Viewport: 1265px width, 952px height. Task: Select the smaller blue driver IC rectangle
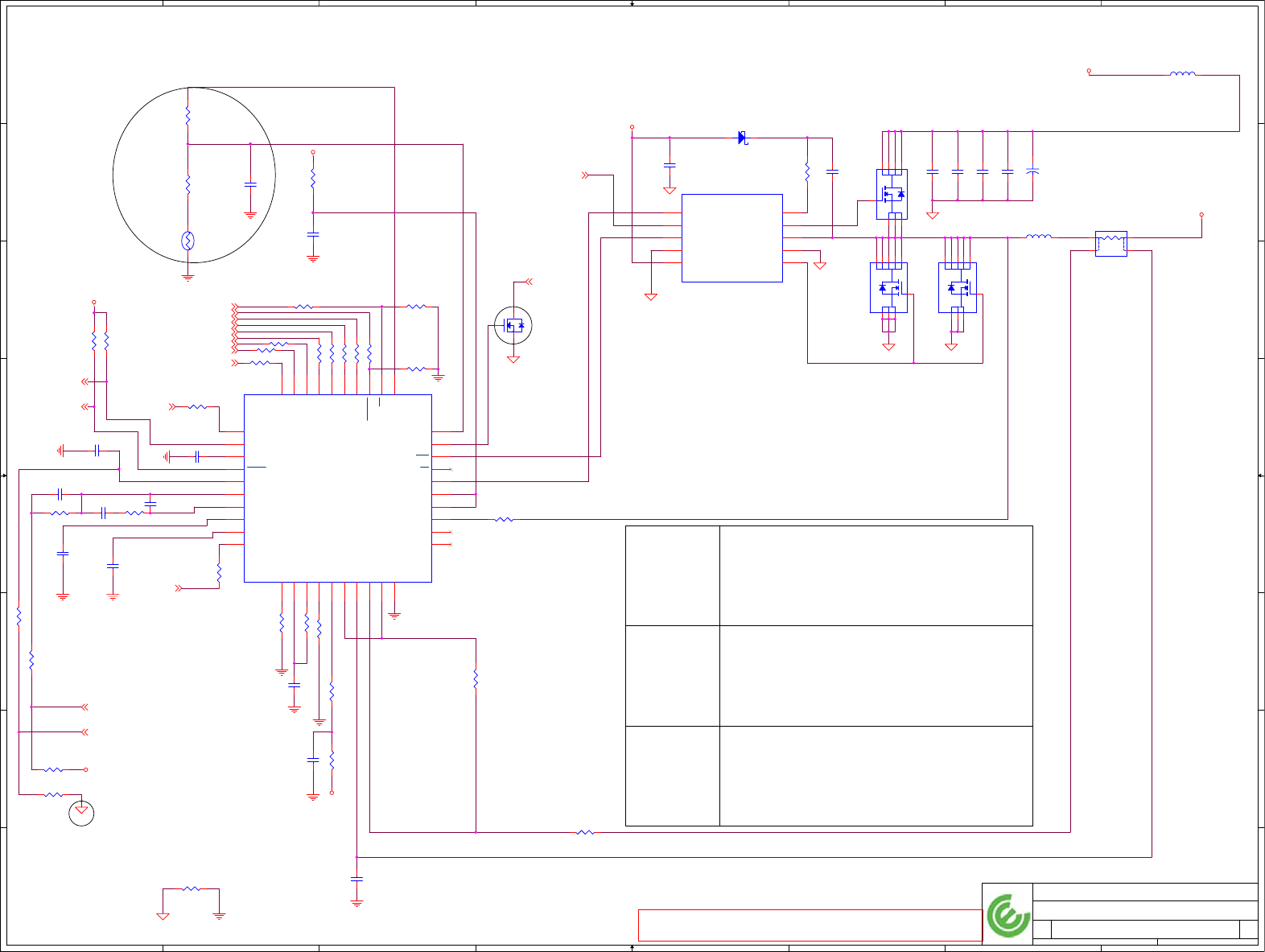[732, 238]
